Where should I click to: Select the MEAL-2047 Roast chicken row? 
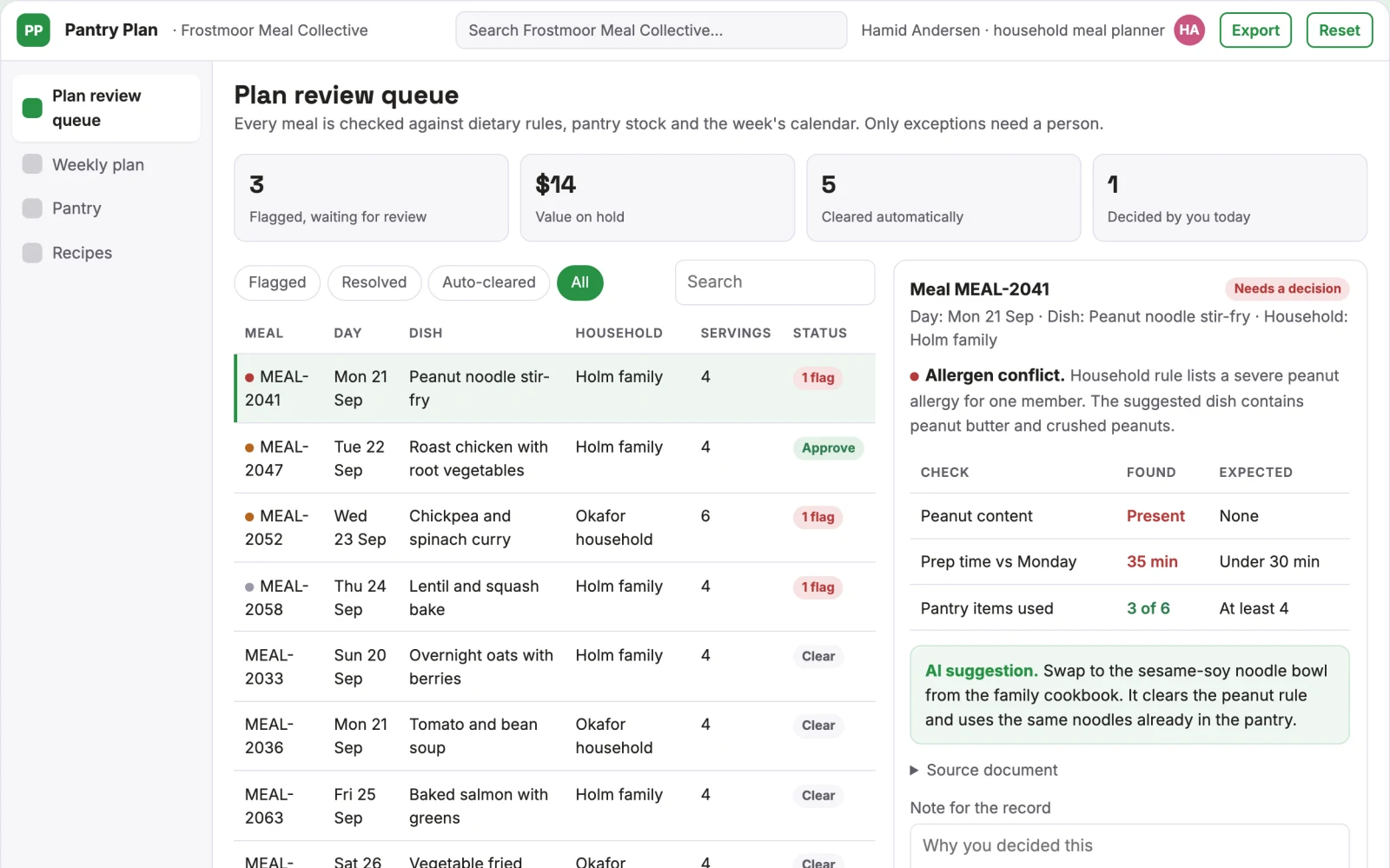pos(555,459)
